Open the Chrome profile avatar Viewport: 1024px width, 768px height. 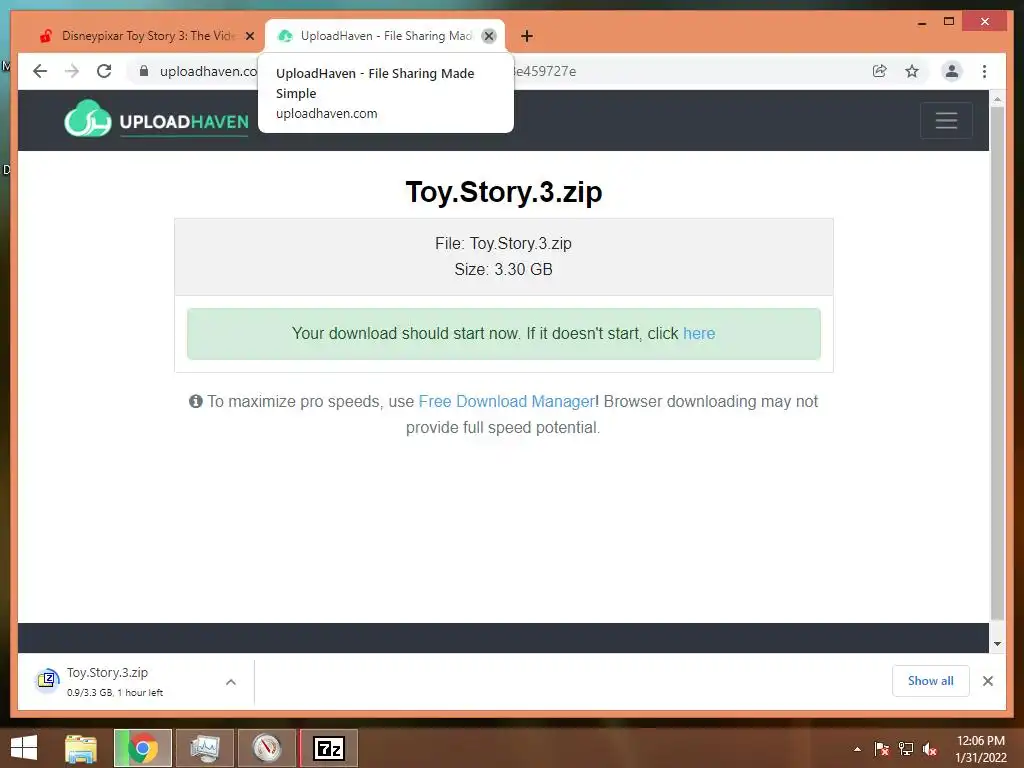(x=952, y=71)
